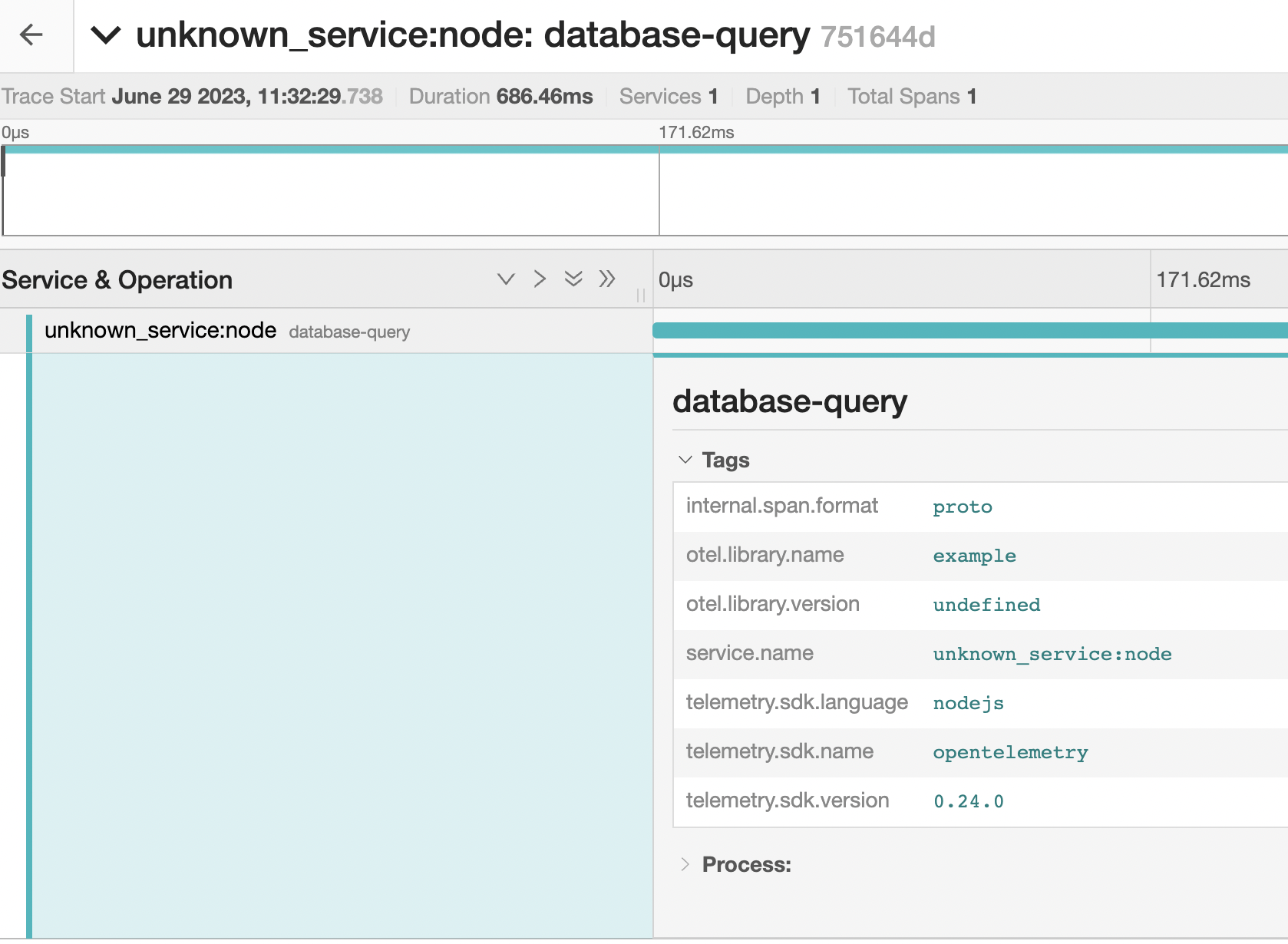Collapse trace header chevron next to title
Image resolution: width=1288 pixels, height=944 pixels.
pos(106,35)
